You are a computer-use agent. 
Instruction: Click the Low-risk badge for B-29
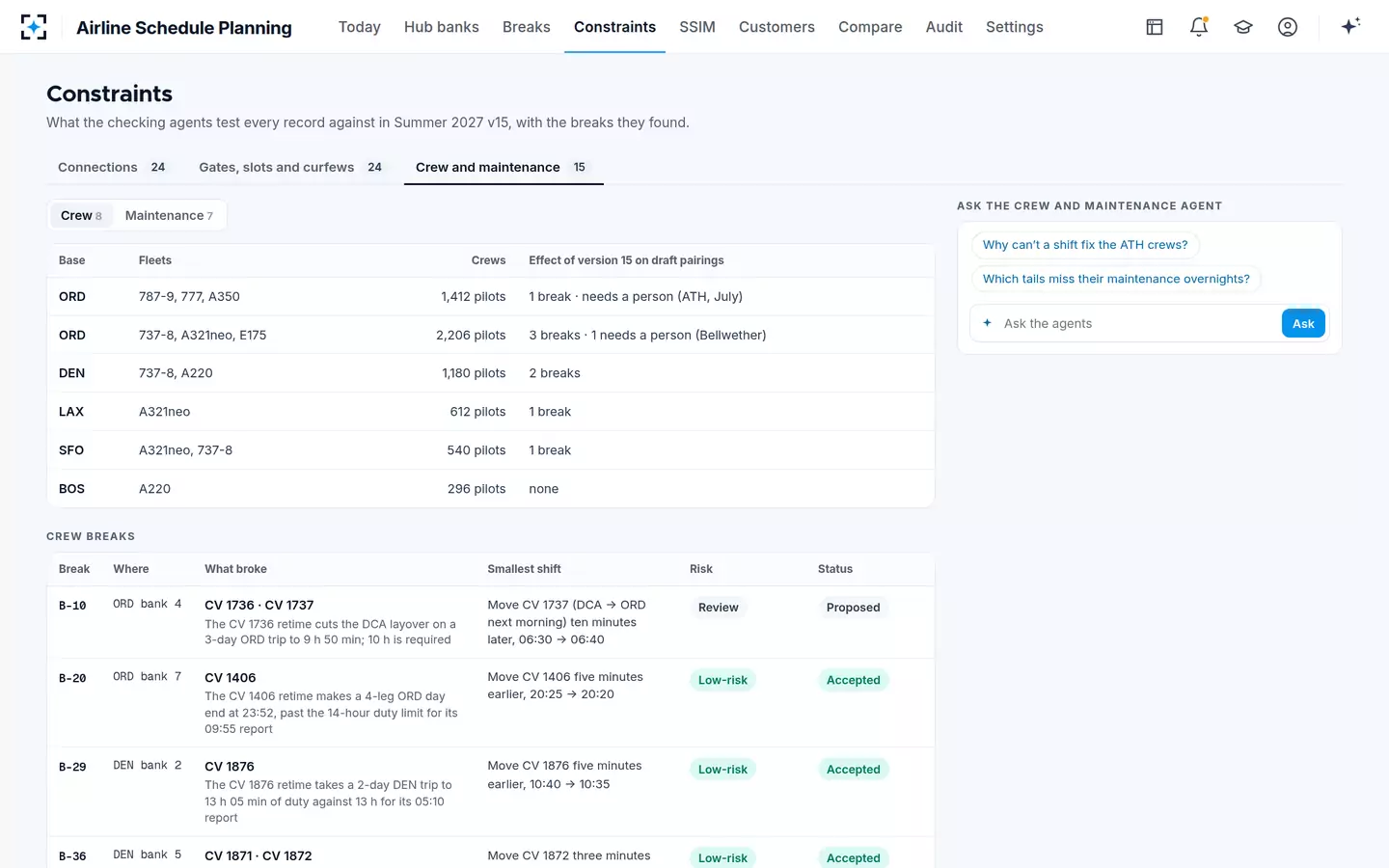click(722, 770)
